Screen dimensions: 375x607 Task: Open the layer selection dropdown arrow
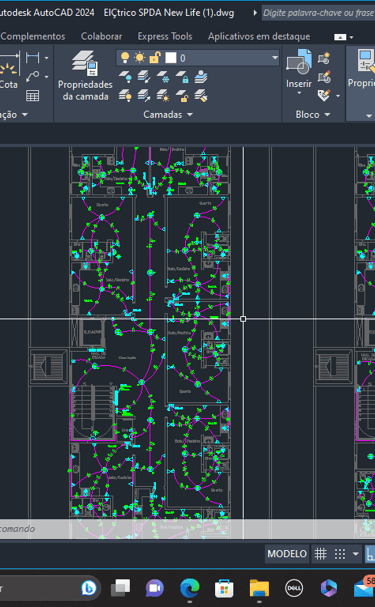[x=275, y=58]
